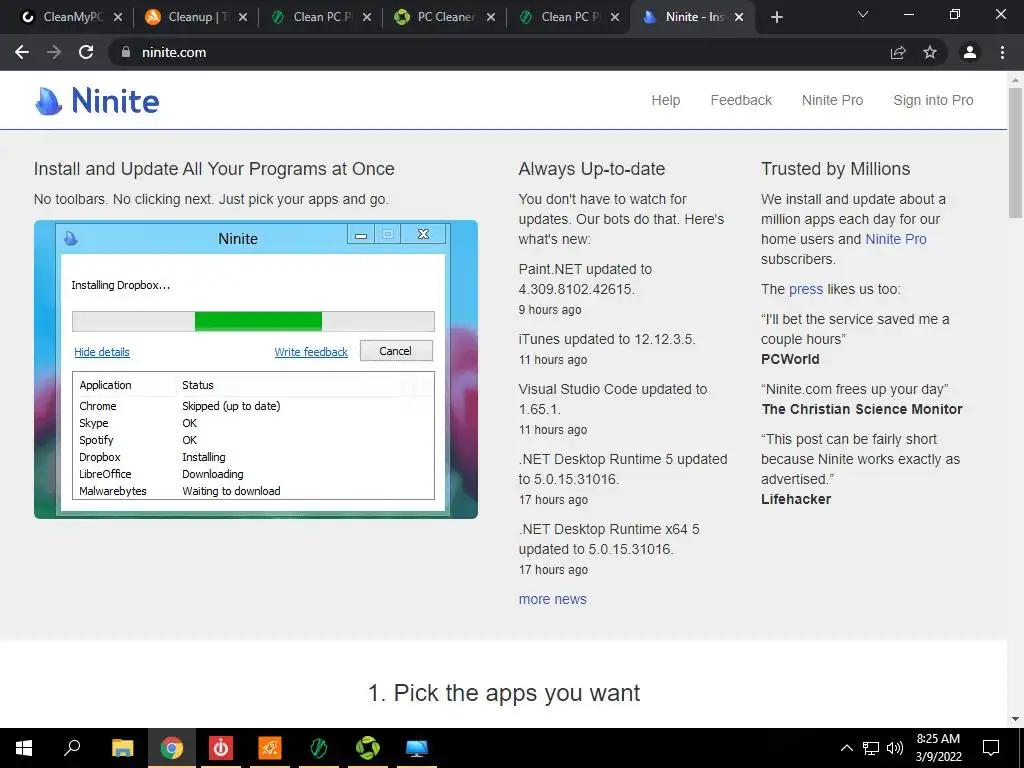Show hidden system tray icons
This screenshot has width=1024, height=768.
click(846, 748)
